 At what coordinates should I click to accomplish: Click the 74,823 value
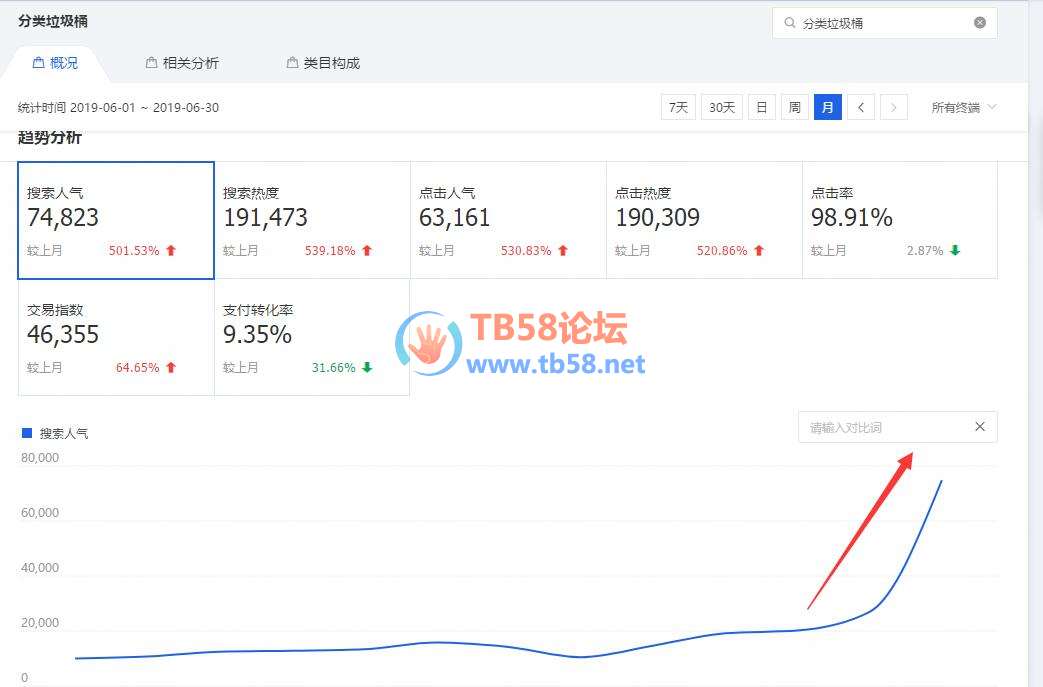[x=63, y=217]
